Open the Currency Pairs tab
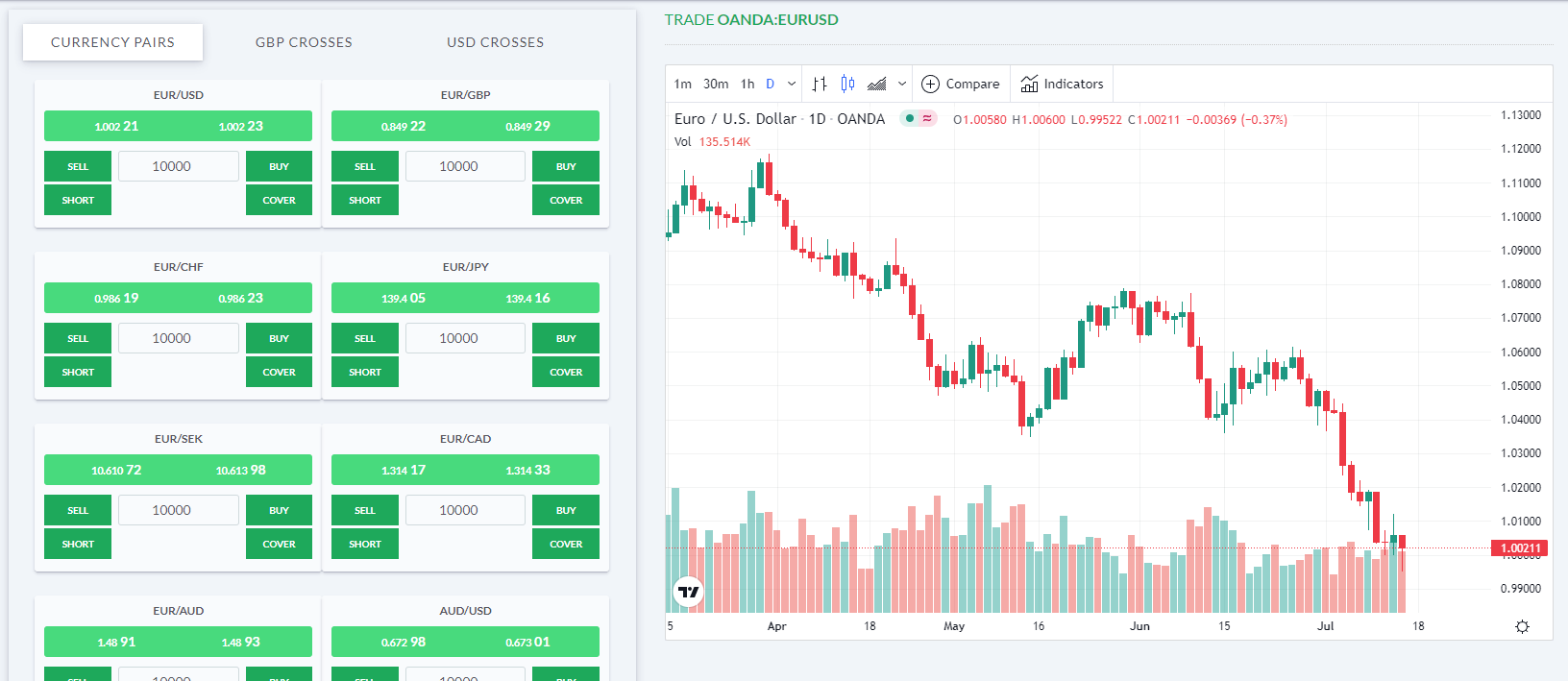The width and height of the screenshot is (1568, 681). click(112, 42)
